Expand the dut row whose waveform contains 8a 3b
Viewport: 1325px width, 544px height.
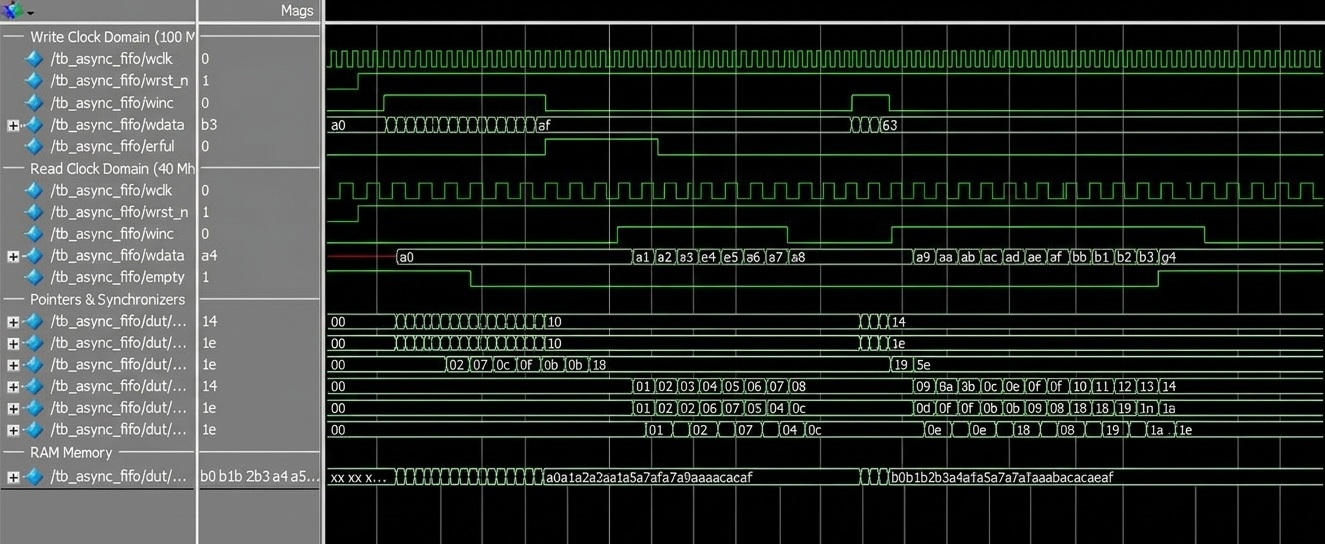(13, 387)
